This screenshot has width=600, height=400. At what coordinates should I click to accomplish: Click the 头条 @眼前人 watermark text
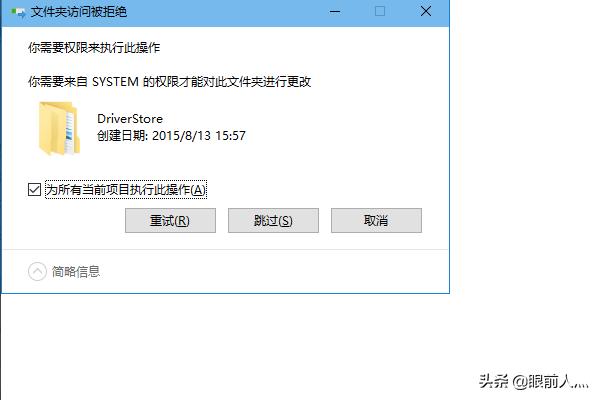533,382
